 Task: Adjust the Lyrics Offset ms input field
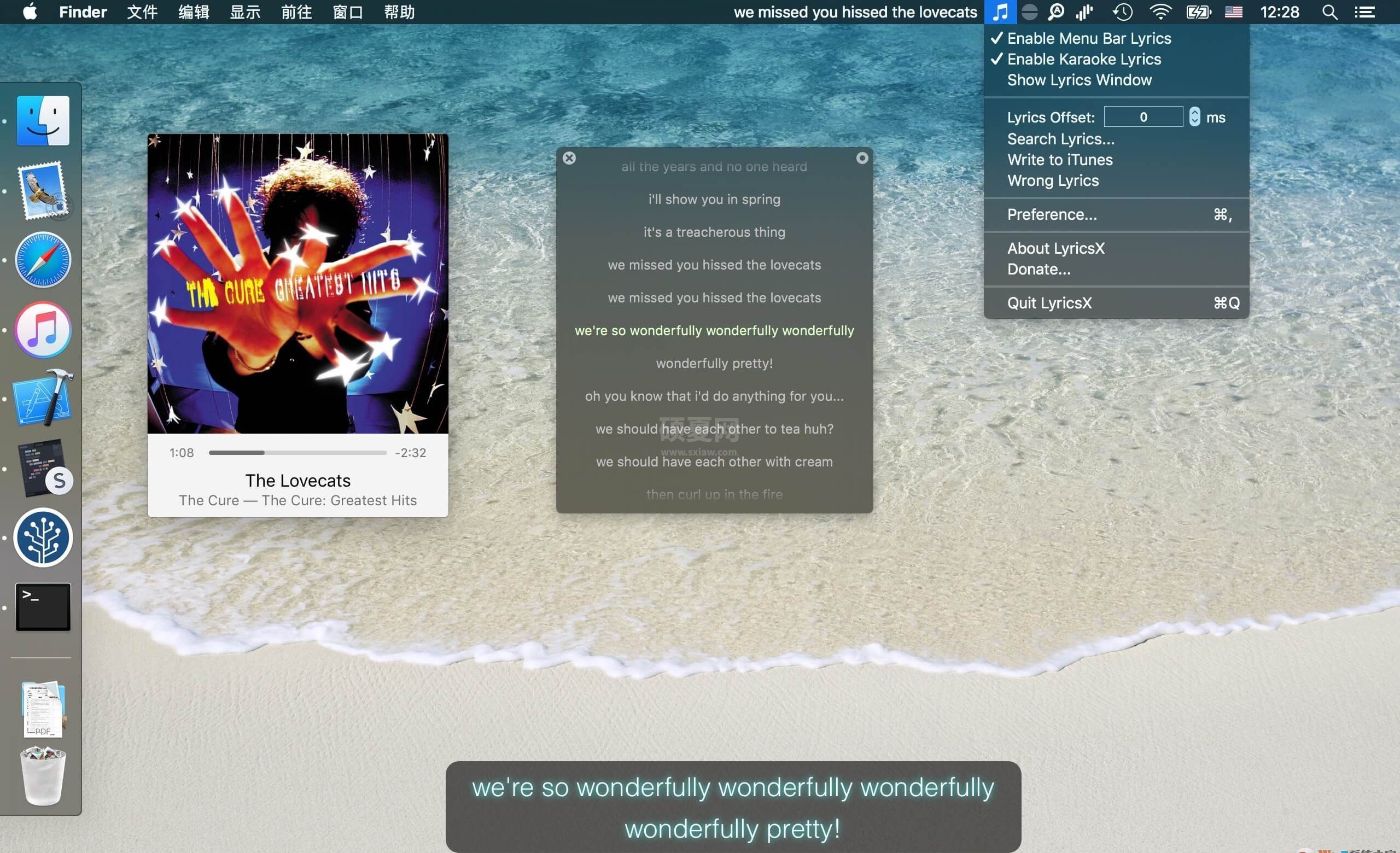tap(1143, 117)
